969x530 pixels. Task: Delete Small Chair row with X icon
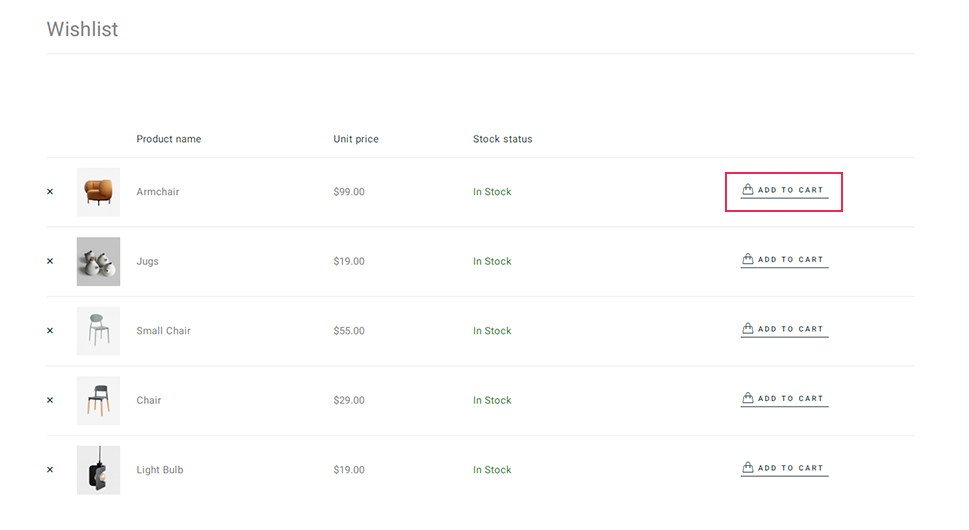(50, 331)
